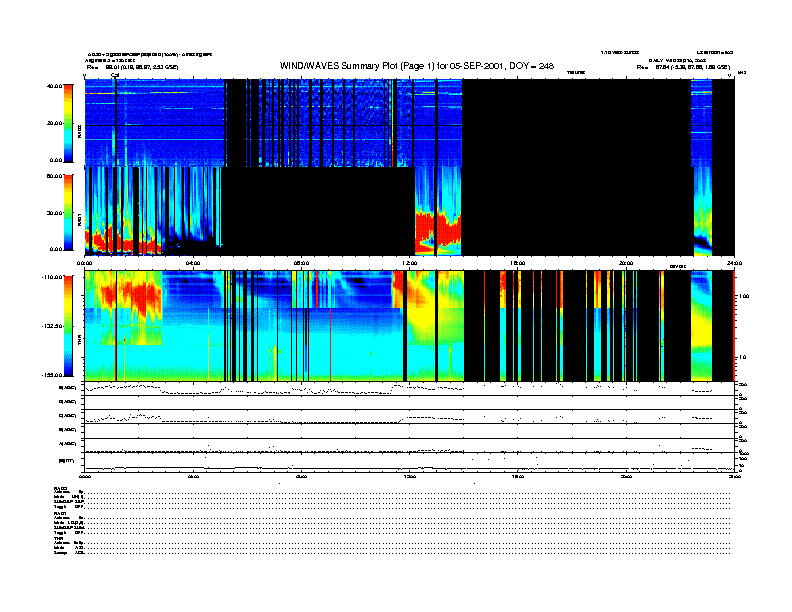Click the WIND/WAVES Summary Plot title

click(417, 66)
